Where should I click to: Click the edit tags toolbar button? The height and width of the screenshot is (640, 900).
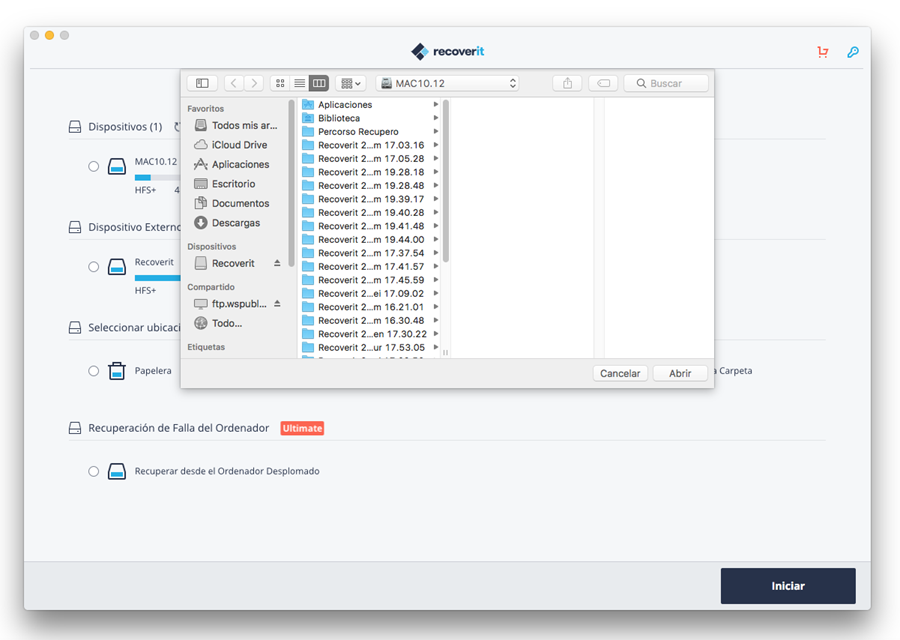pos(603,83)
